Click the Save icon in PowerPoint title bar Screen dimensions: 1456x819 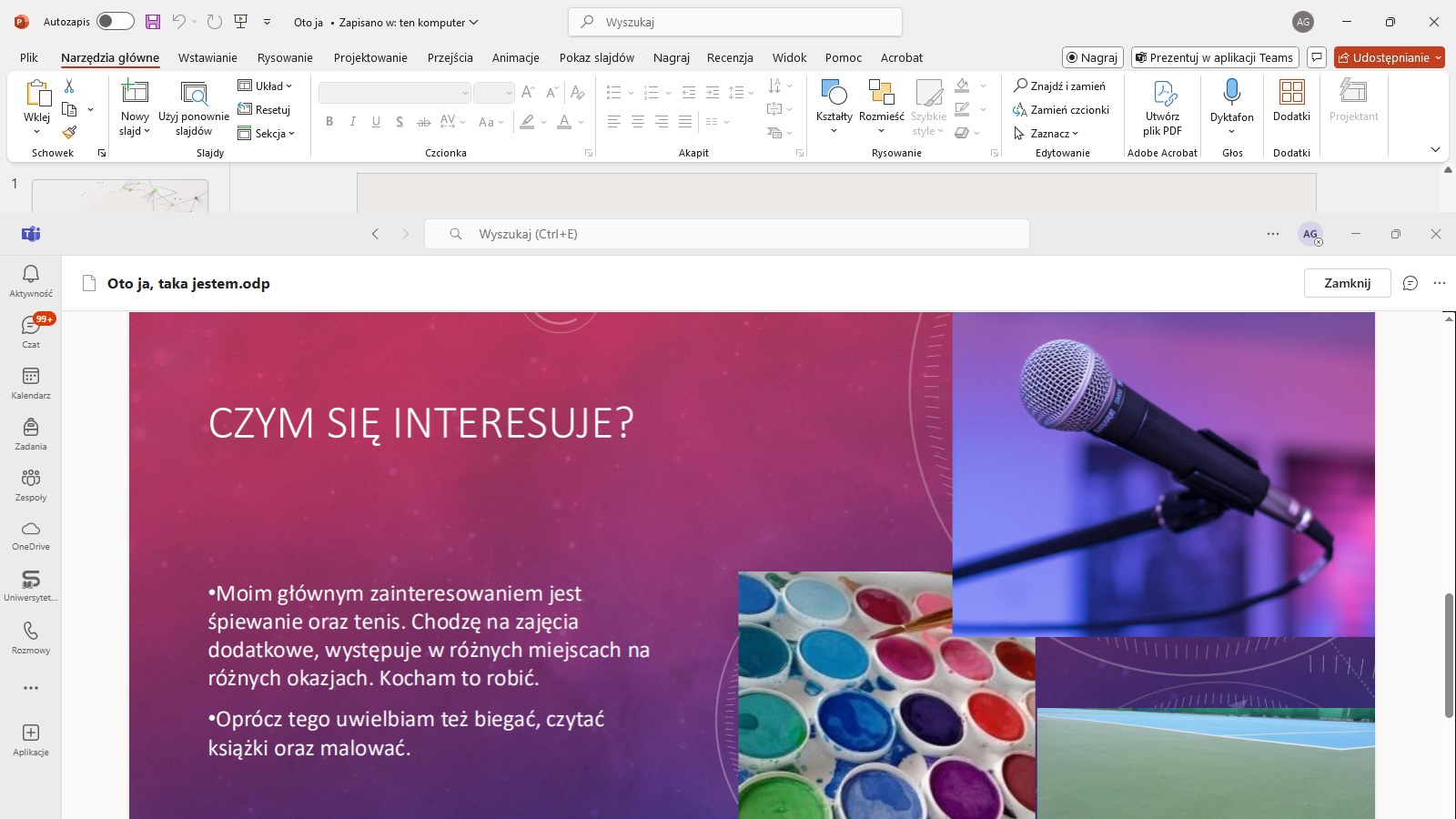coord(152,22)
